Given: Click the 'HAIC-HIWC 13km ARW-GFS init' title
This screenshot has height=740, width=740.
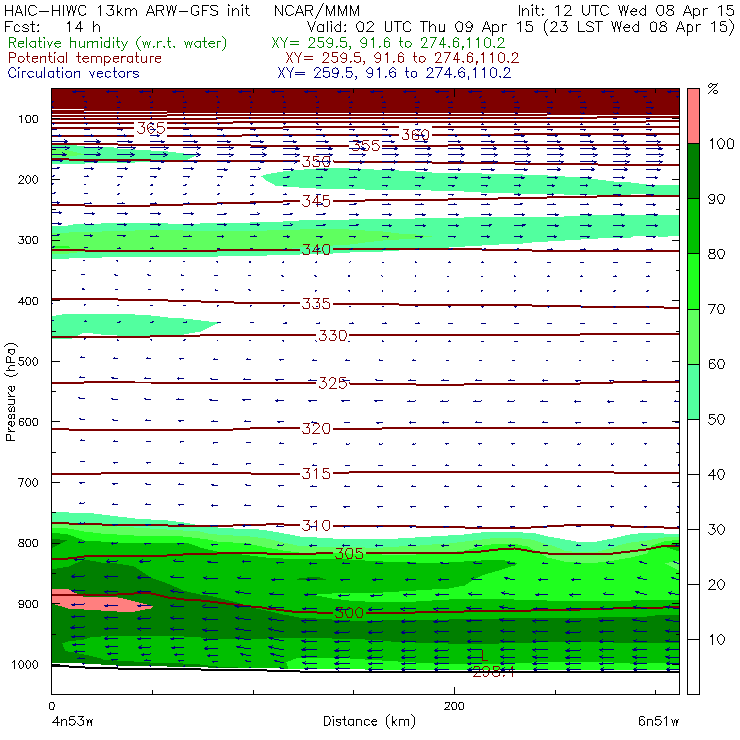Looking at the screenshot, I should (x=127, y=11).
